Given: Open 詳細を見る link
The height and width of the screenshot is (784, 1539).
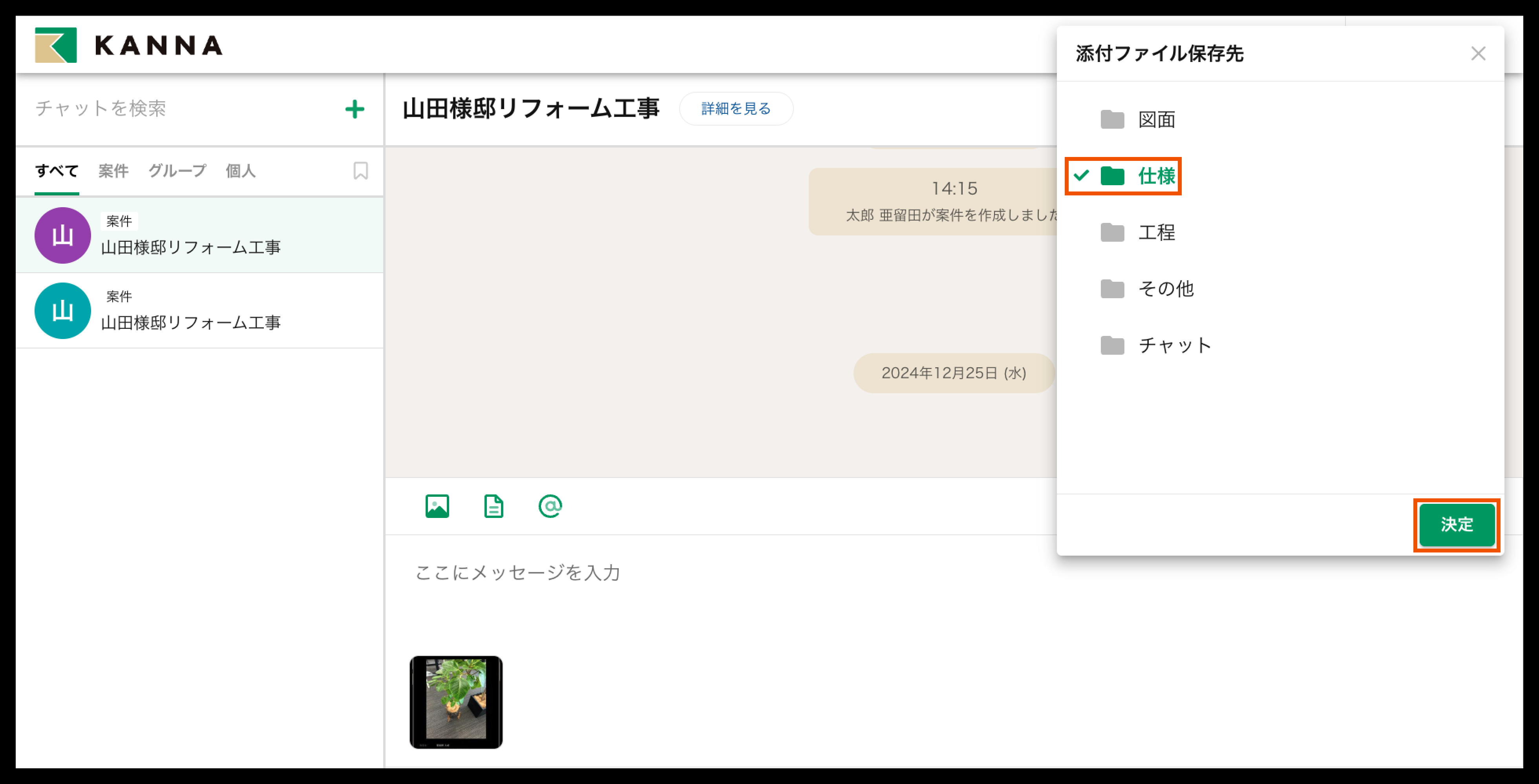Looking at the screenshot, I should 736,109.
